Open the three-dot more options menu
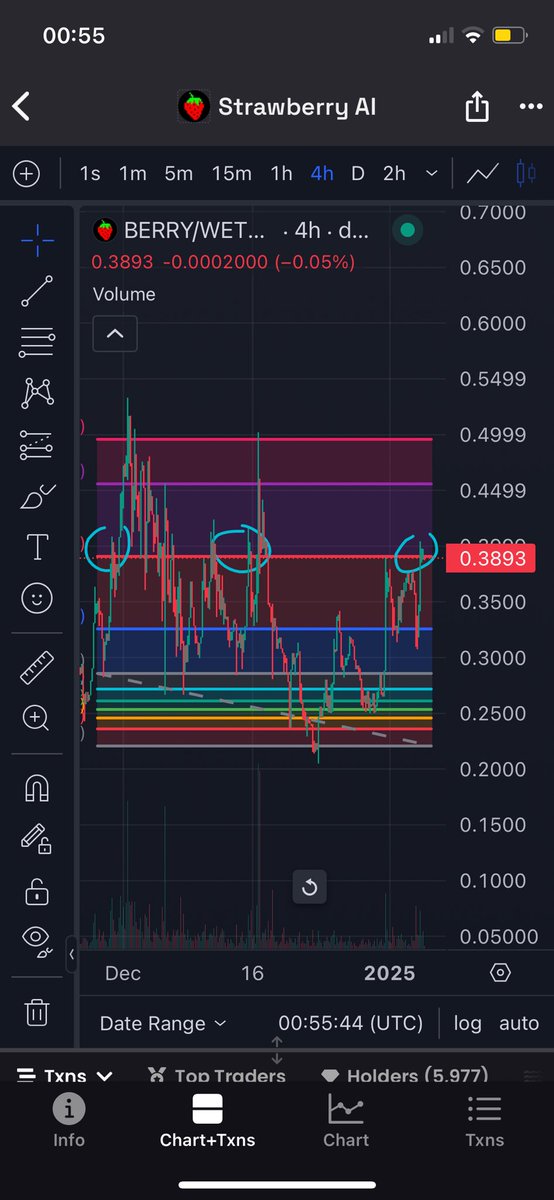This screenshot has height=1200, width=554. [x=530, y=106]
